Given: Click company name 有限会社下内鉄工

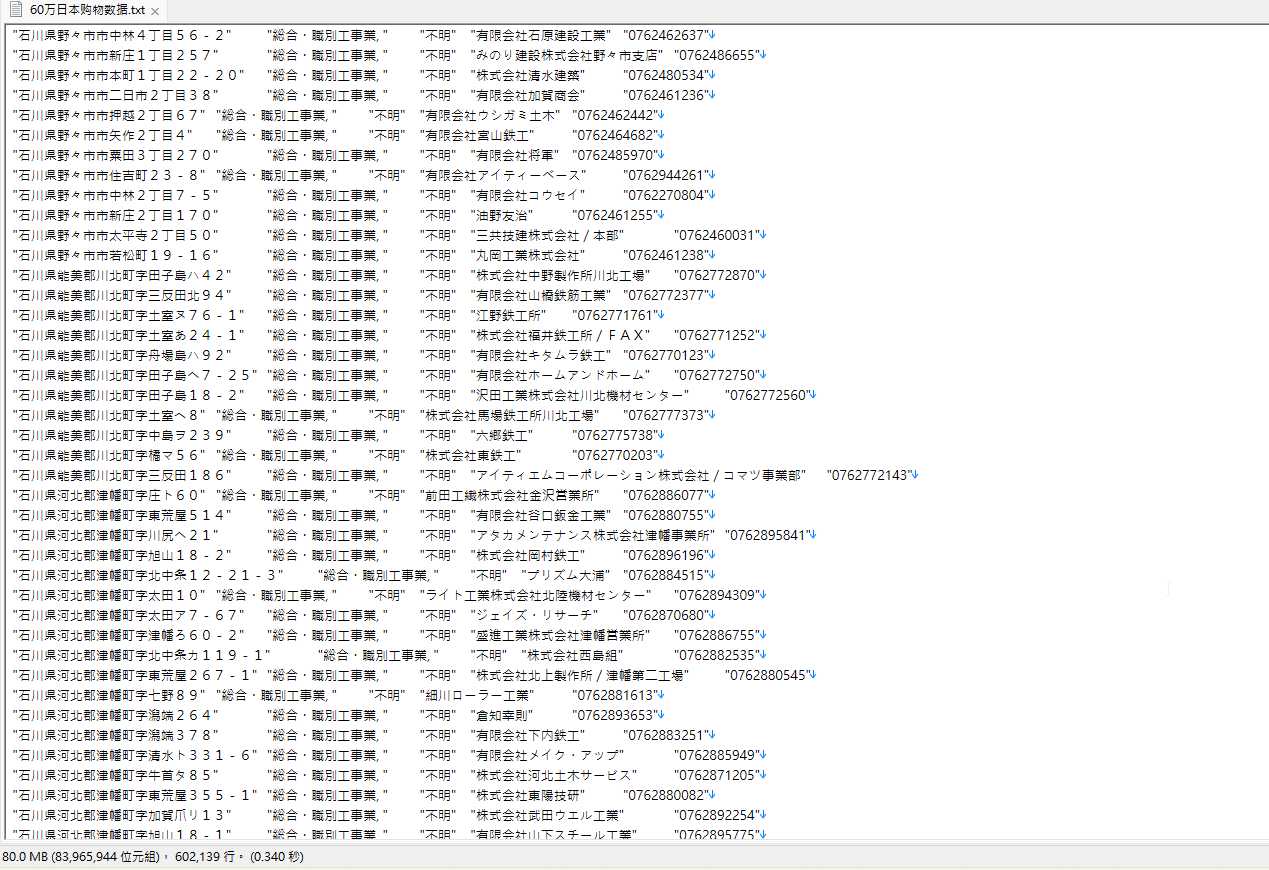Looking at the screenshot, I should click(529, 735).
